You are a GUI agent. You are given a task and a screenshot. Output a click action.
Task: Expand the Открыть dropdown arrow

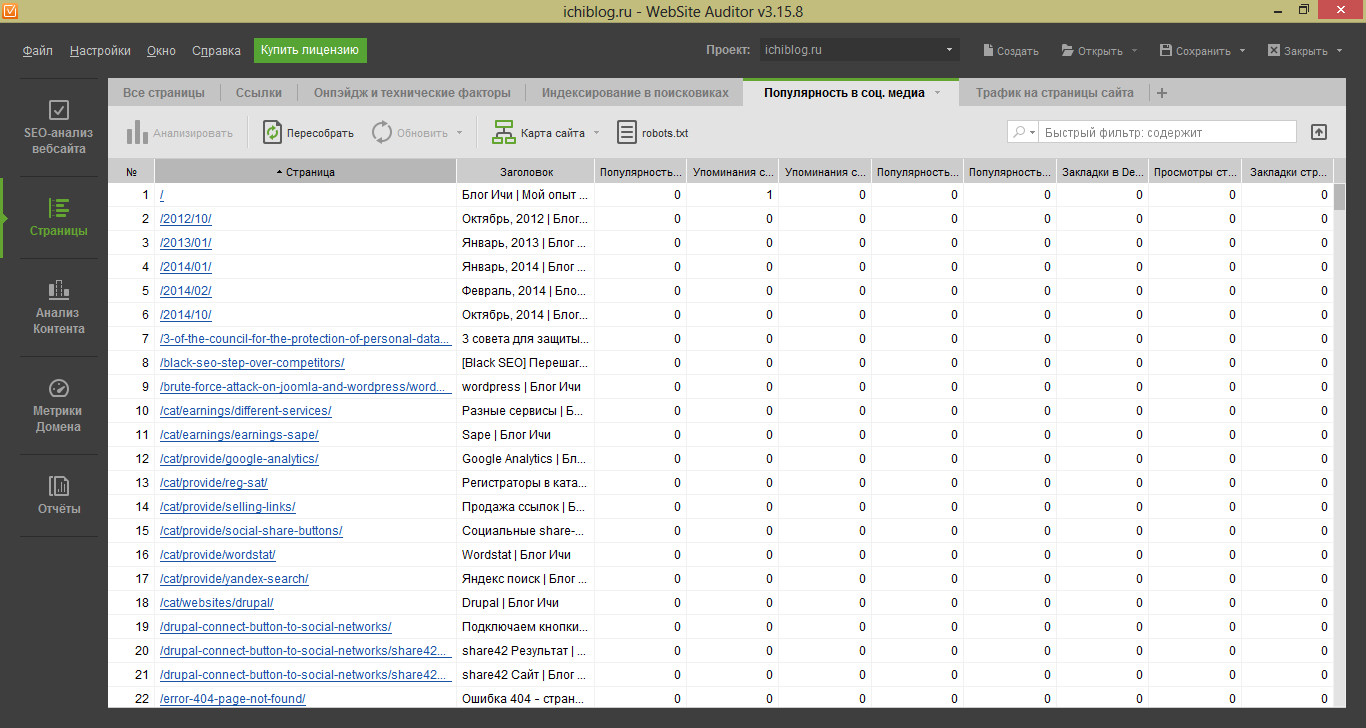click(x=1135, y=50)
